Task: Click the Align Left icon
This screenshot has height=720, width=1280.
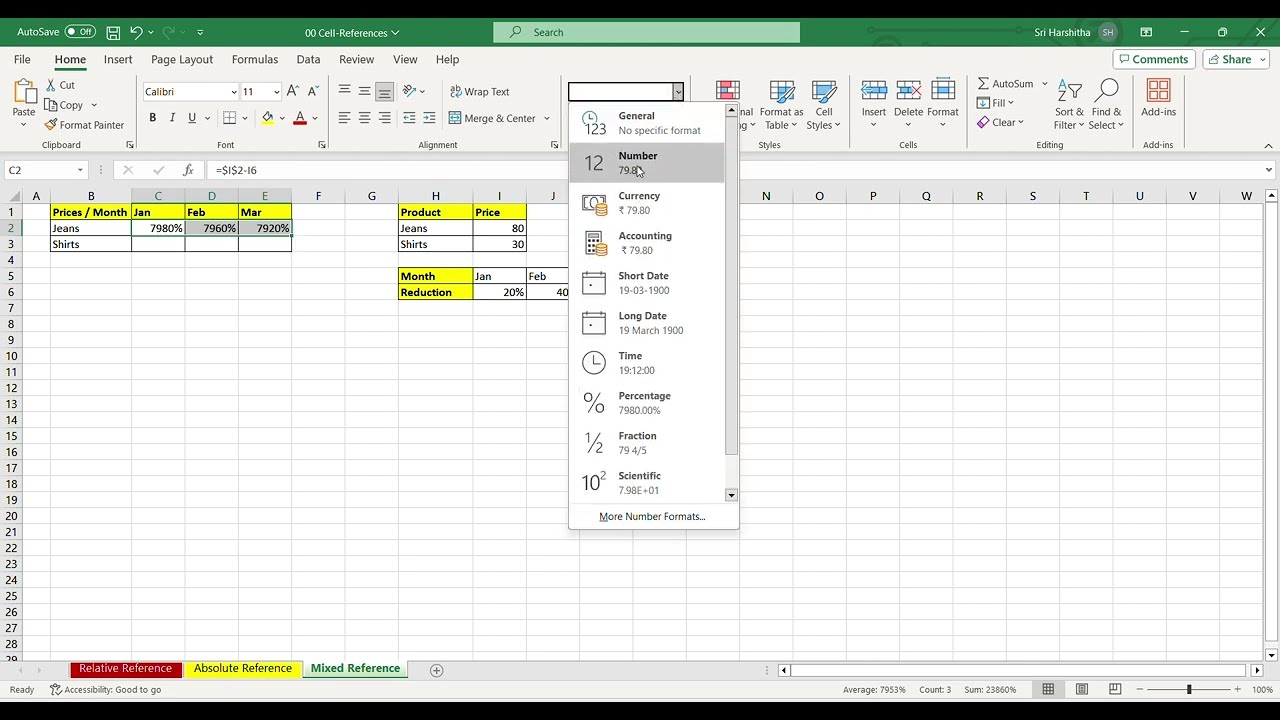Action: tap(344, 118)
